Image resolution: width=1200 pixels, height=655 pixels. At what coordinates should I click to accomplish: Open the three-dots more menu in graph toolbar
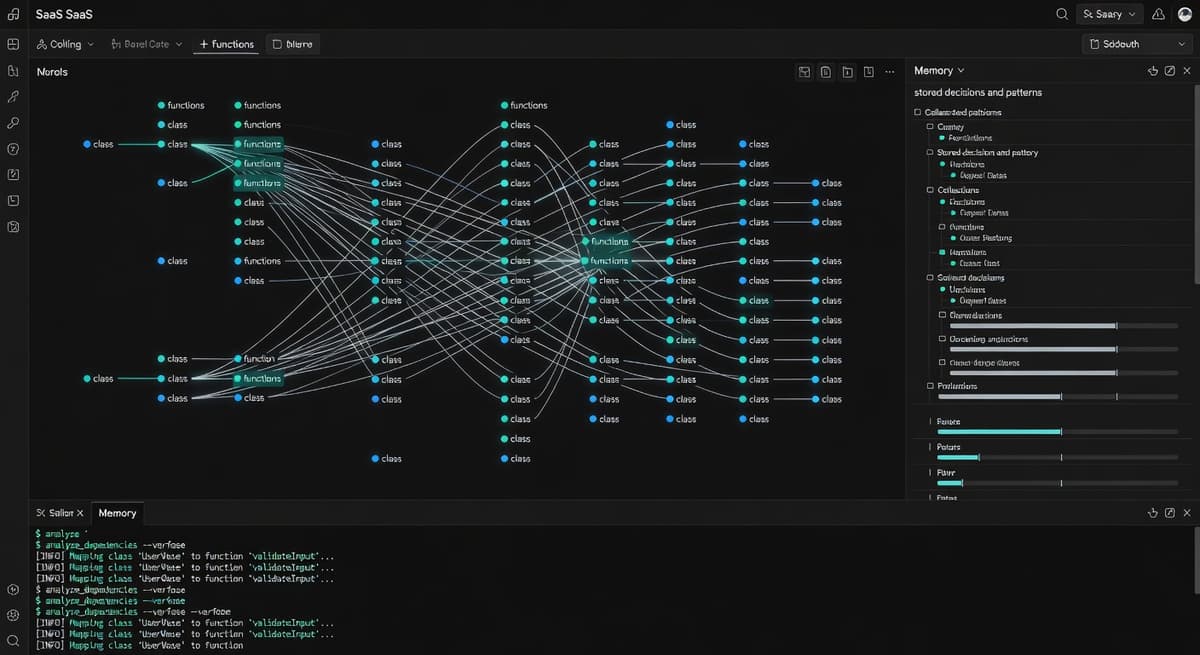[x=890, y=71]
